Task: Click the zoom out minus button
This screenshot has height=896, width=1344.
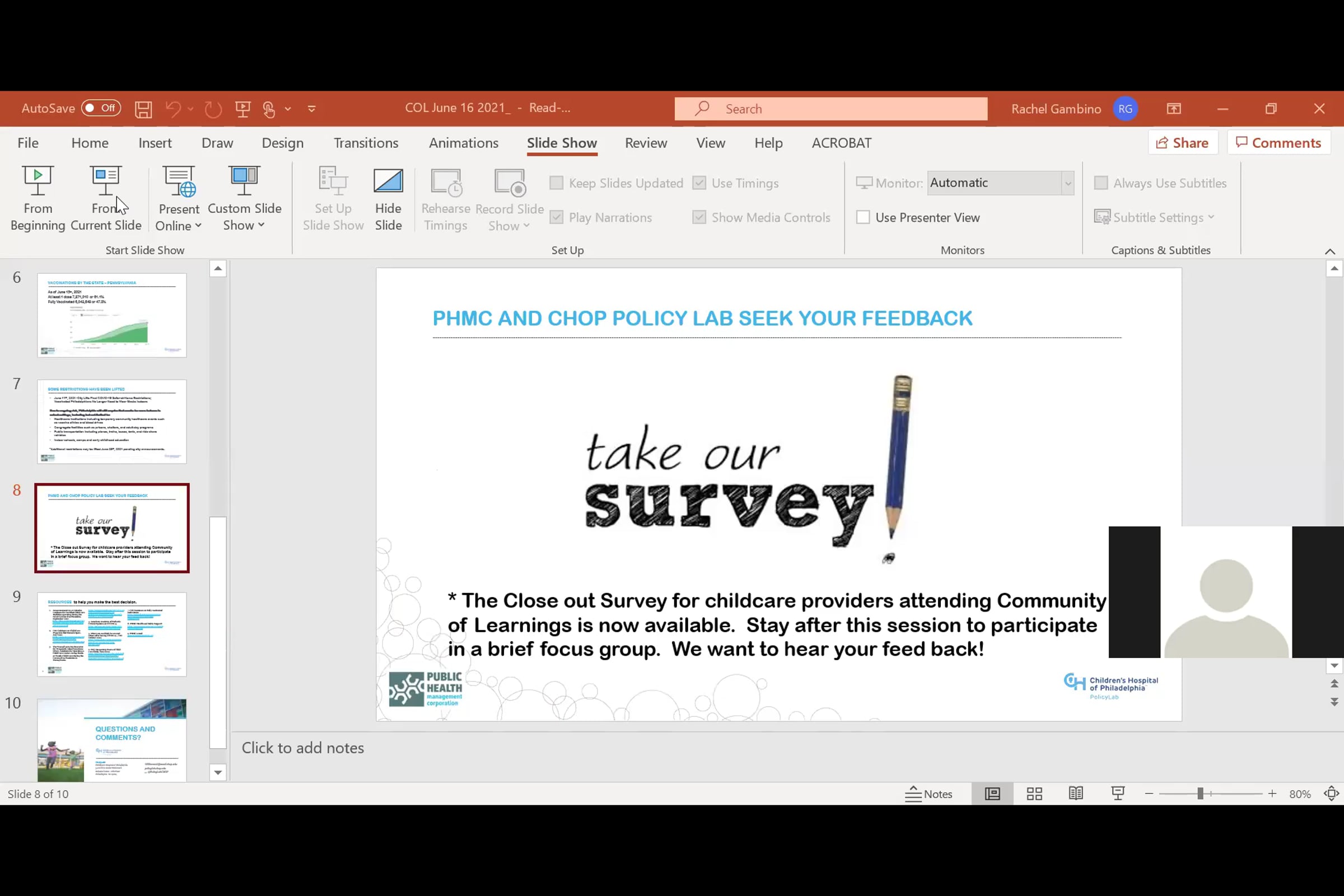Action: (1149, 794)
